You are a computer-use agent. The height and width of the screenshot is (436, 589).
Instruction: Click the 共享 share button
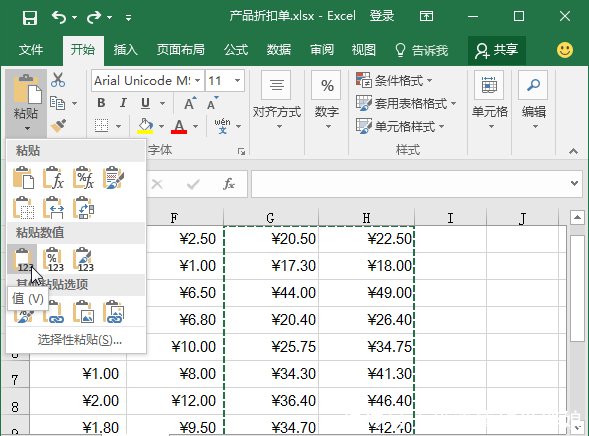[497, 50]
